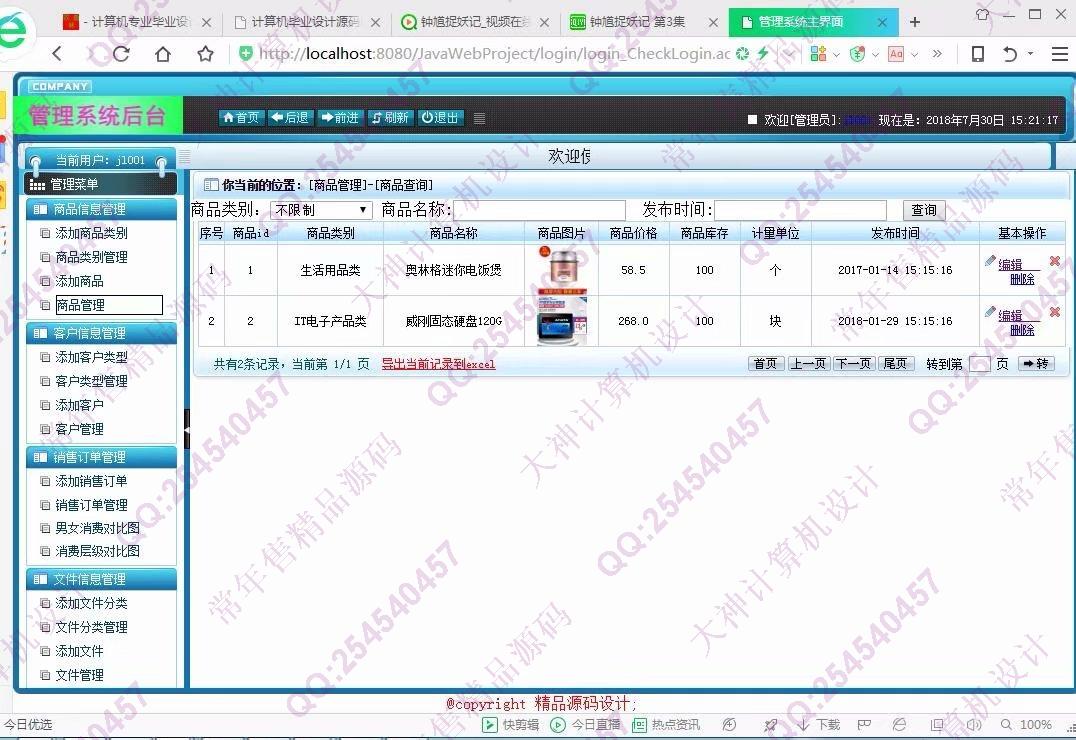Screen dimensions: 1076x740
Task: Click sidebar collapse handle arrow
Action: point(187,428)
